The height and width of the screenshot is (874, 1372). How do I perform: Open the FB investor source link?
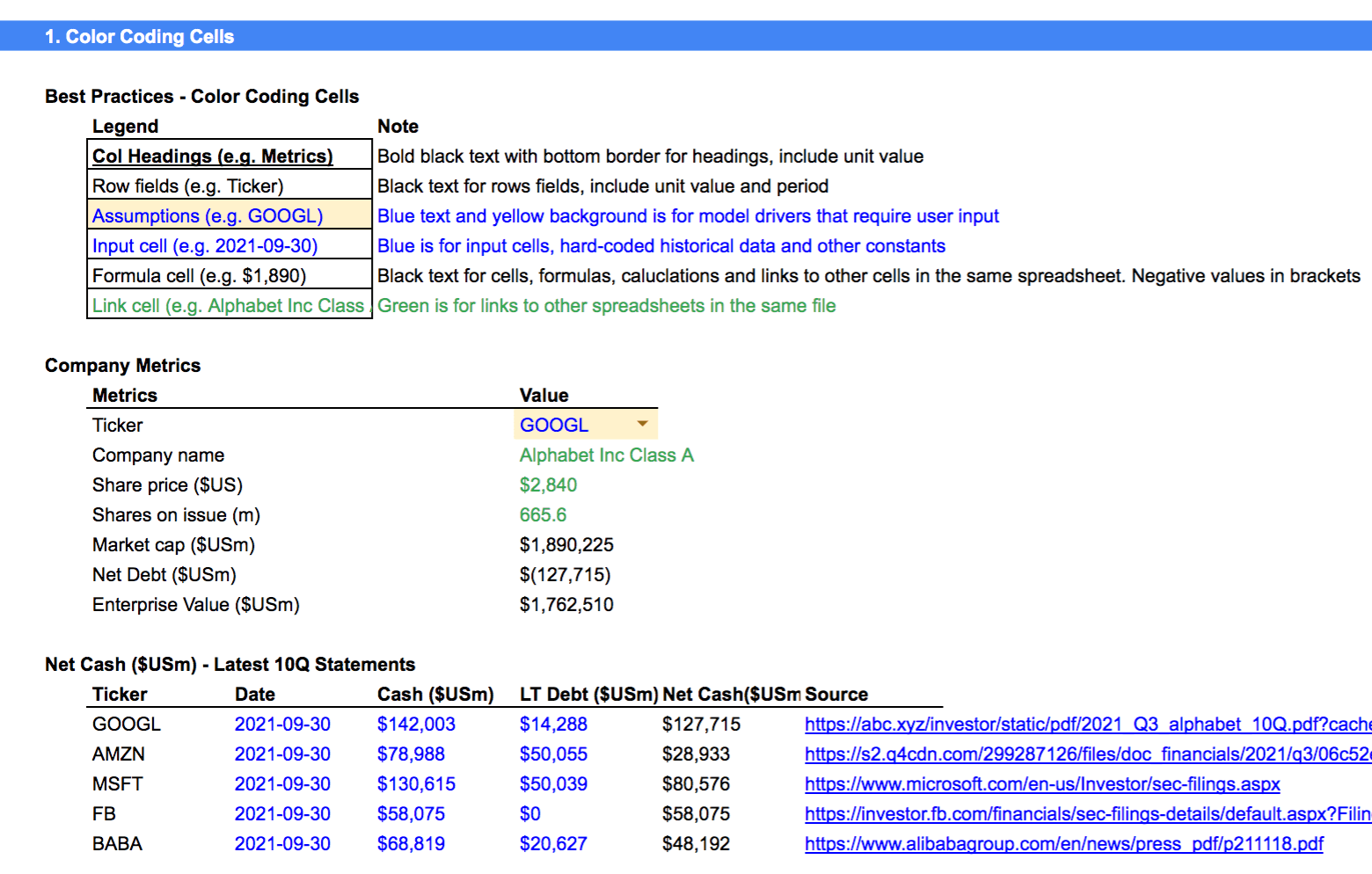(x=1088, y=814)
